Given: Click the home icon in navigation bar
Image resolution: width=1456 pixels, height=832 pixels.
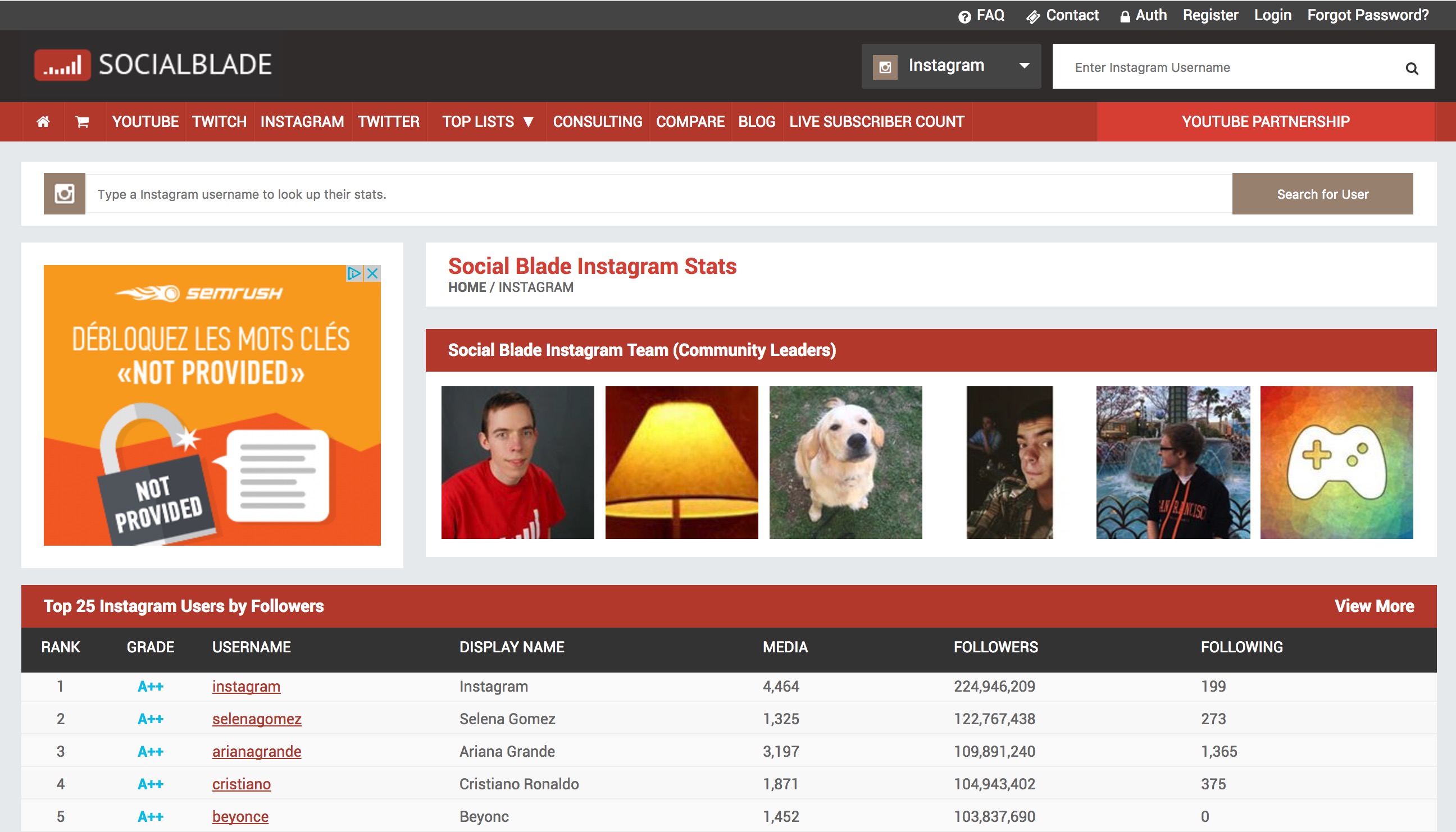Looking at the screenshot, I should coord(43,122).
